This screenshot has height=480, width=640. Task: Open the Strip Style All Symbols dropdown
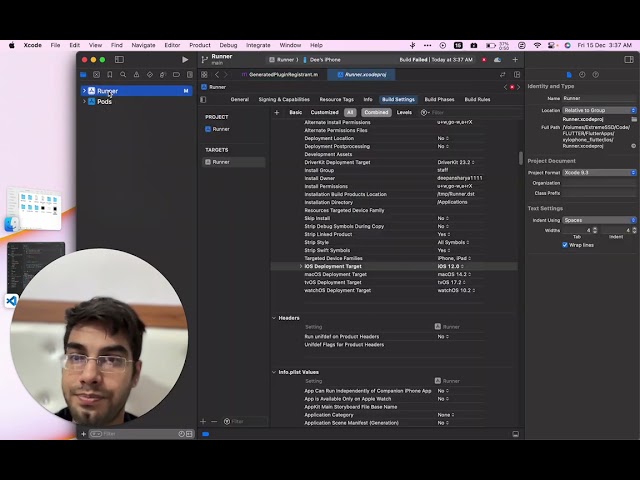tap(453, 242)
